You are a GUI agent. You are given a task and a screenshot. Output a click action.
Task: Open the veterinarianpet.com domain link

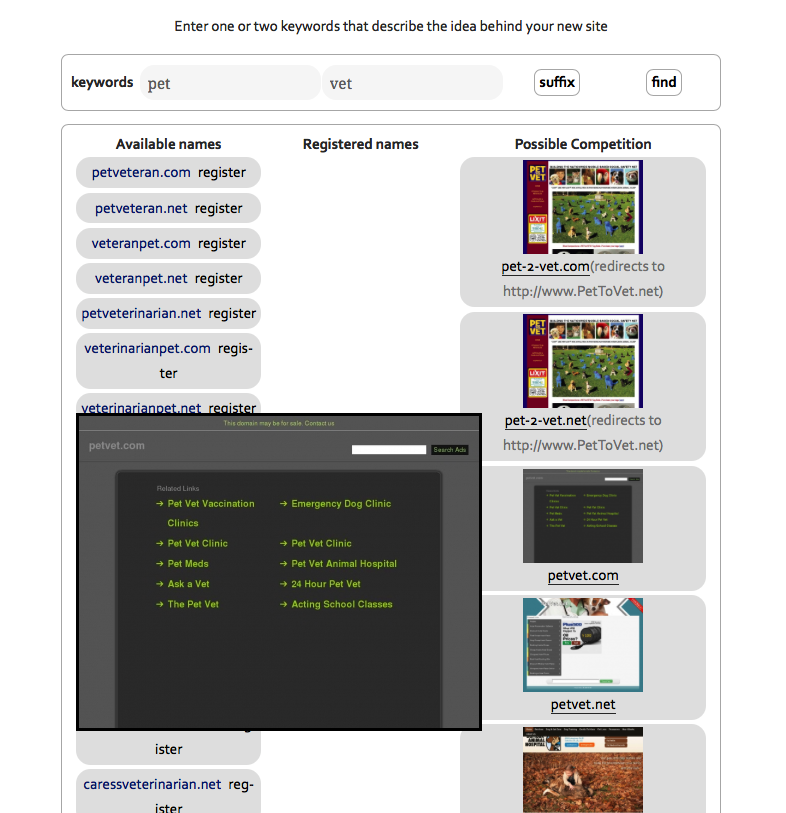coord(147,348)
